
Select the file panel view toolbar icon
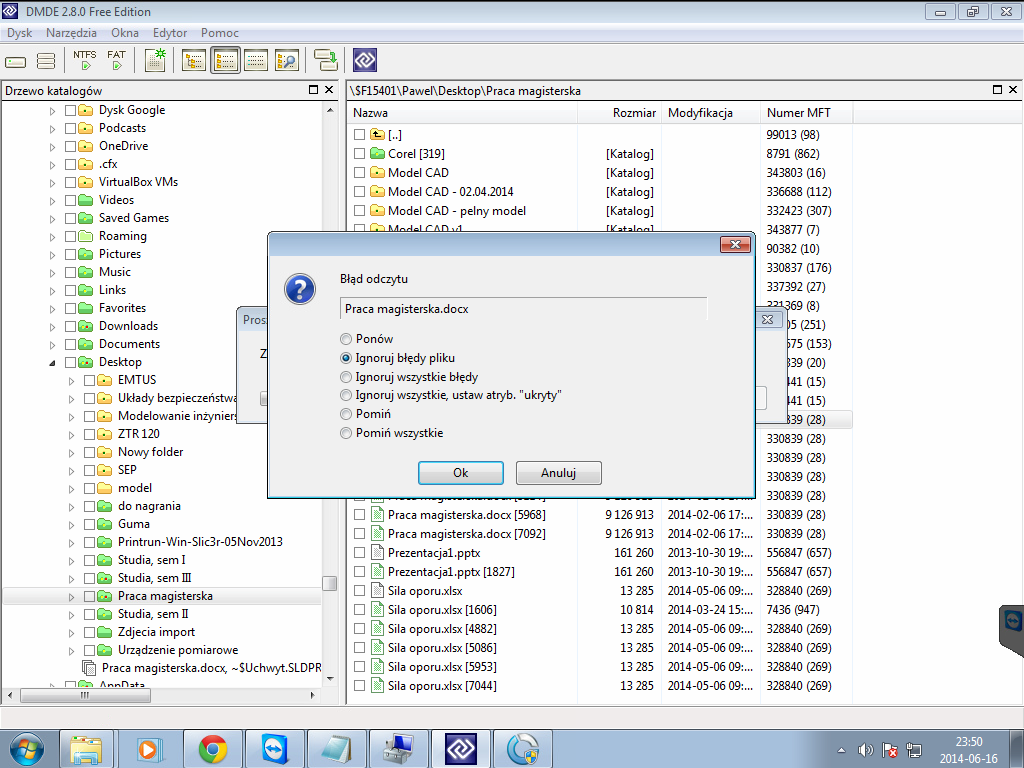click(x=225, y=60)
